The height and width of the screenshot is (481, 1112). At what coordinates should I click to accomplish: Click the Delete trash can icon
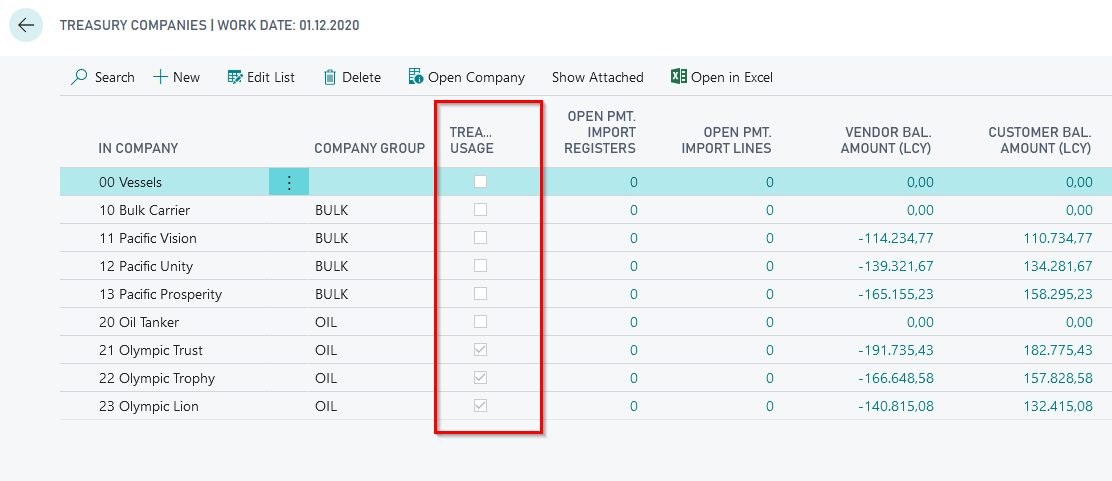[329, 77]
